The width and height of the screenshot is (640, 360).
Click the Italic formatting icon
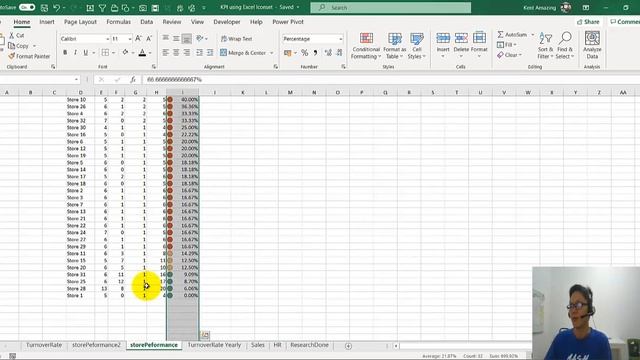(x=75, y=53)
